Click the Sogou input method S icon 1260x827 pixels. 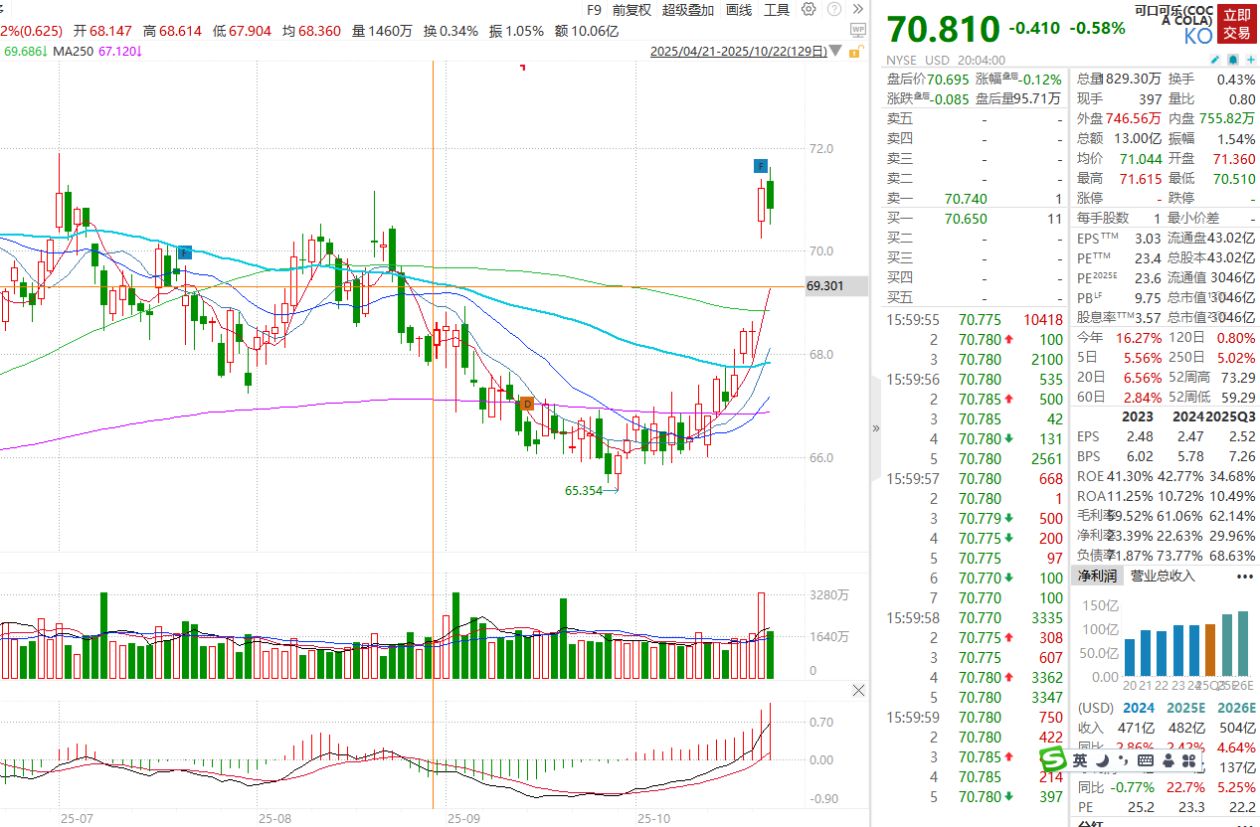[1054, 760]
